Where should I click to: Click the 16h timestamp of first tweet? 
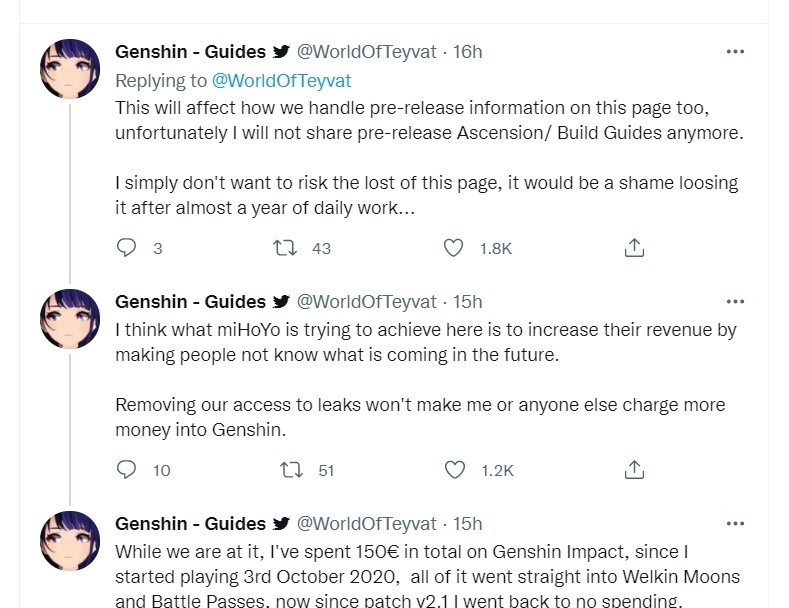coord(467,51)
